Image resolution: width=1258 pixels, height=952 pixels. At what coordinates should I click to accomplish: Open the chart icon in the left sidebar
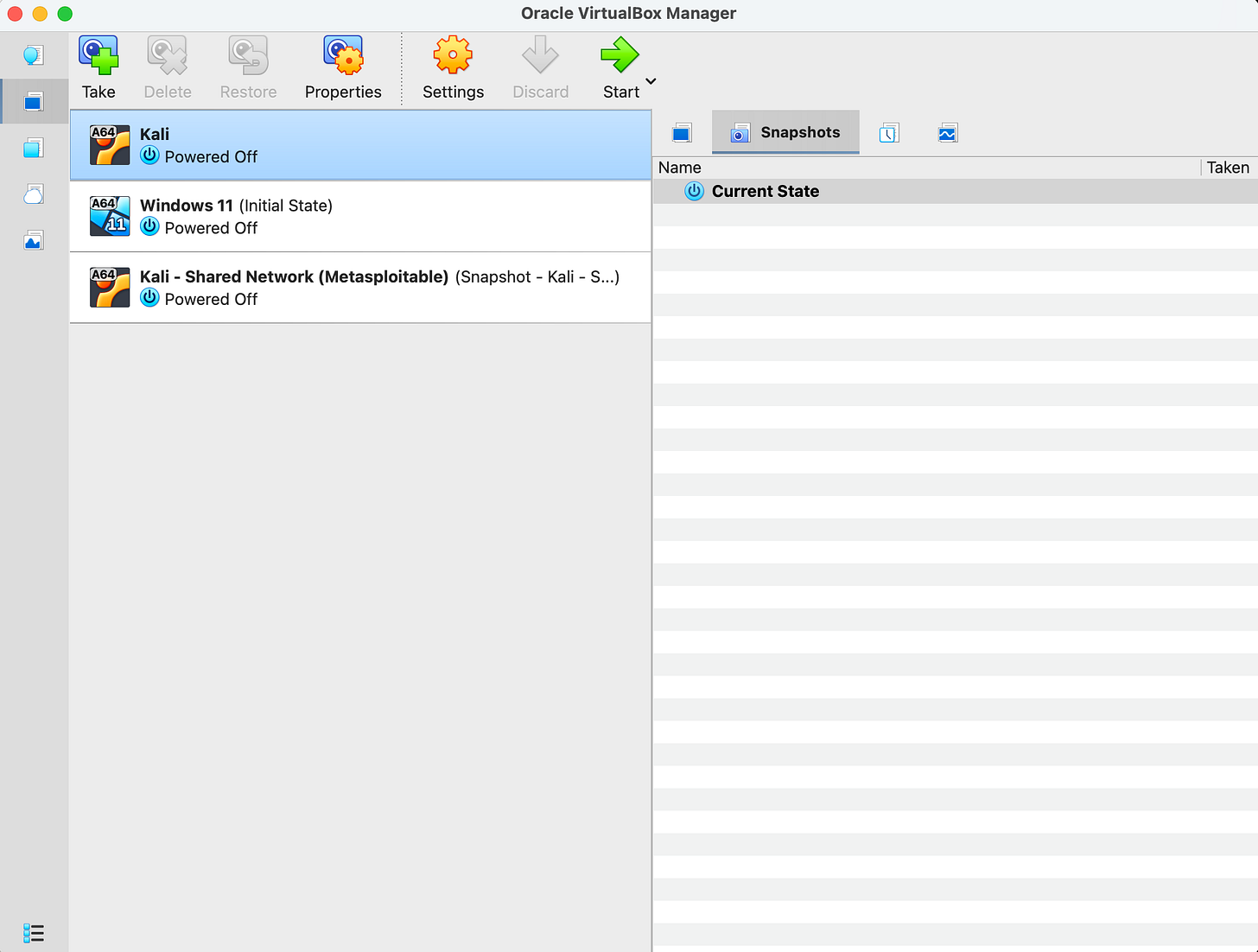[33, 240]
